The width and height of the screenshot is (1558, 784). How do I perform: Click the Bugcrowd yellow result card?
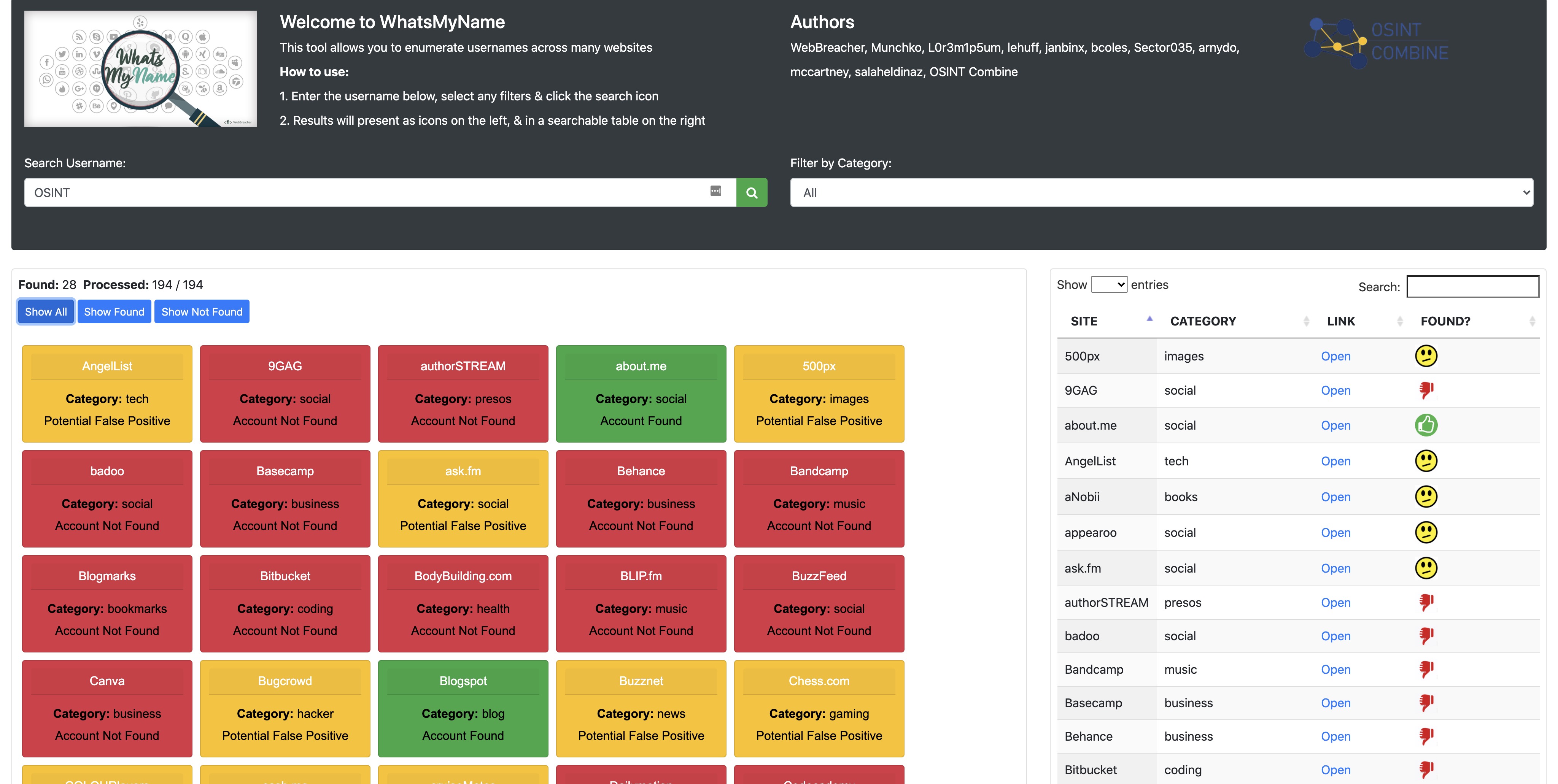click(x=285, y=708)
